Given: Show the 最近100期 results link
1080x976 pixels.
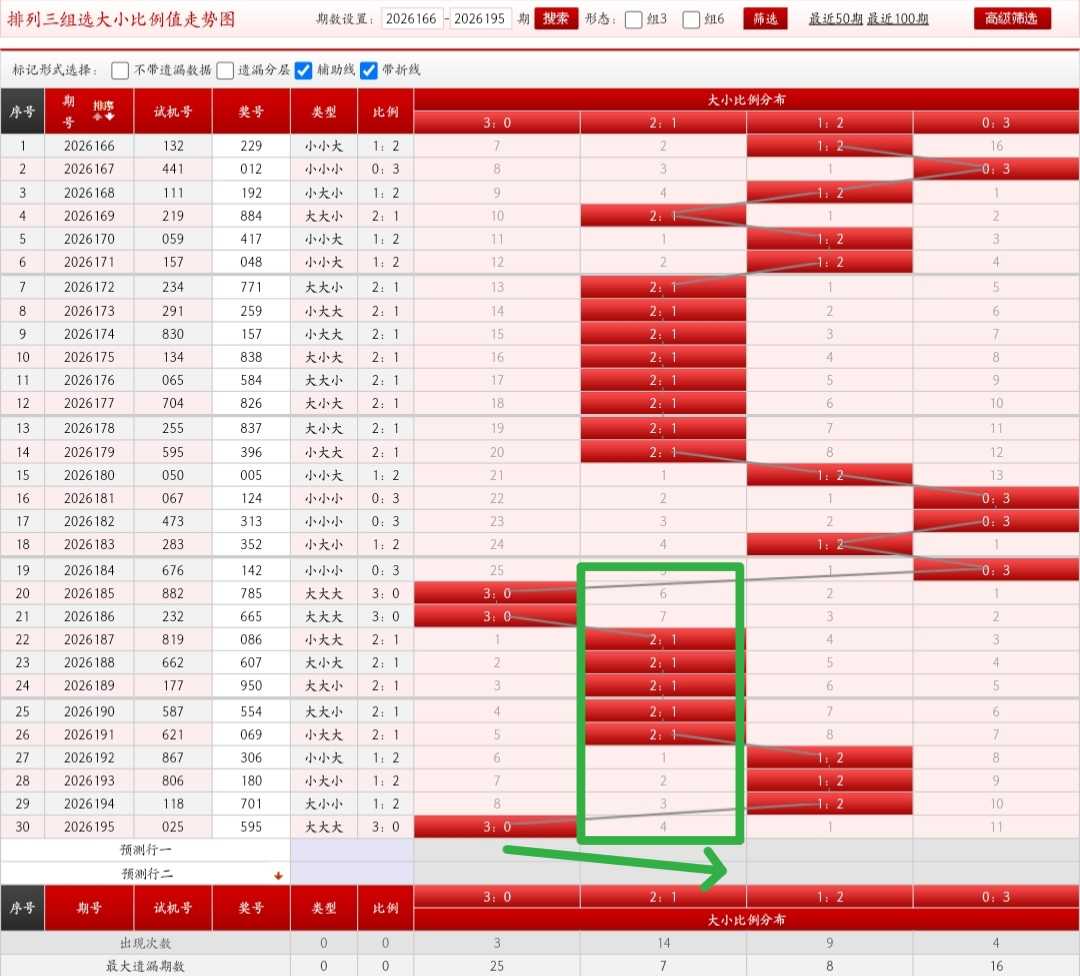Looking at the screenshot, I should pyautogui.click(x=897, y=19).
